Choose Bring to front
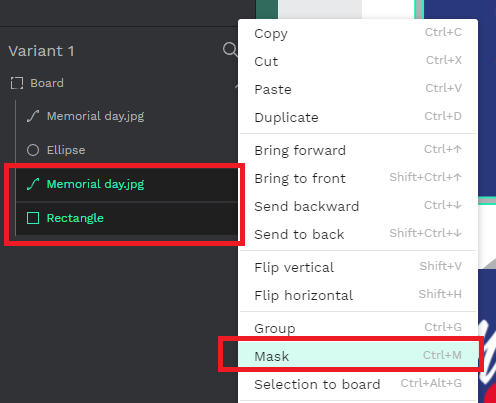The width and height of the screenshot is (496, 403). pos(358,178)
